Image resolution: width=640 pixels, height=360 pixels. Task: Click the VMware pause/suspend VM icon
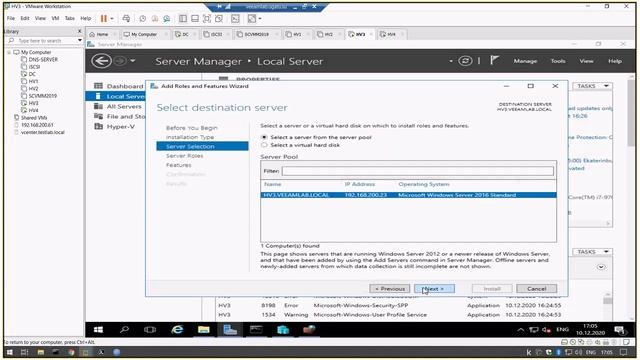(x=104, y=18)
